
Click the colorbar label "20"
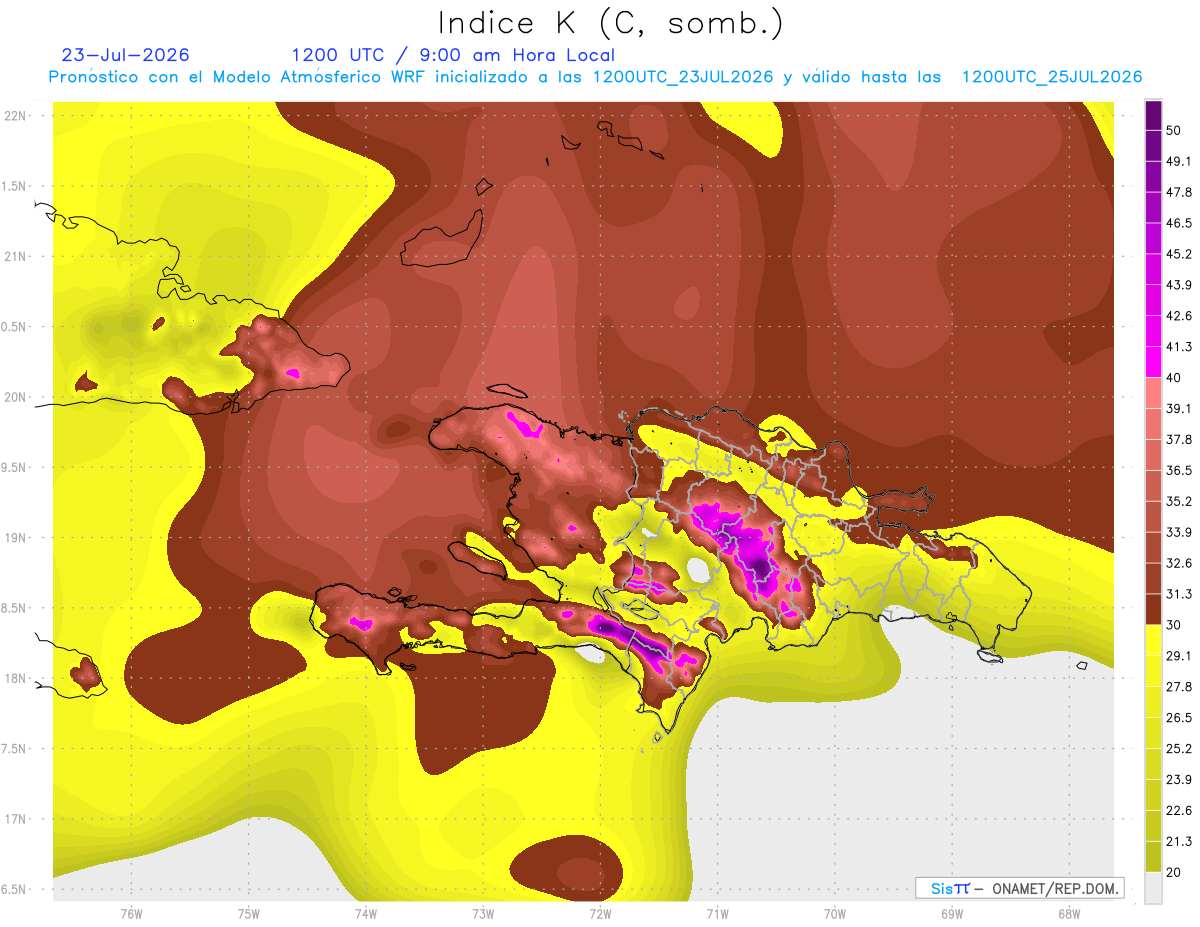pos(1175,872)
